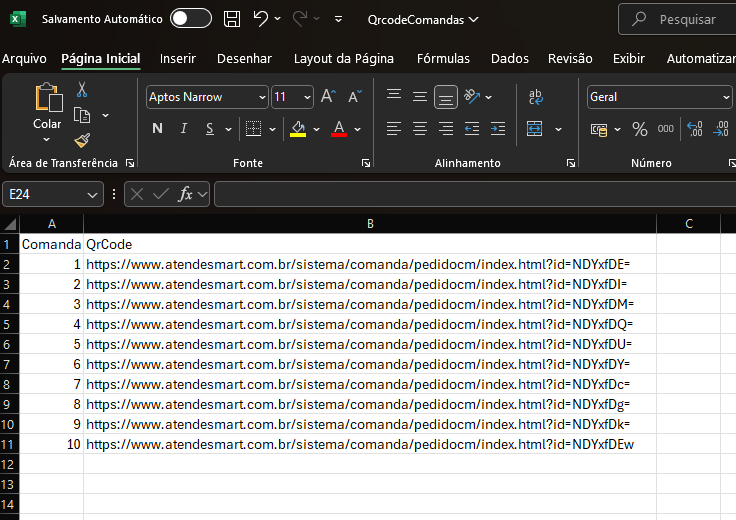Click the Undo arrow icon
The width and height of the screenshot is (736, 520).
[x=261, y=19]
